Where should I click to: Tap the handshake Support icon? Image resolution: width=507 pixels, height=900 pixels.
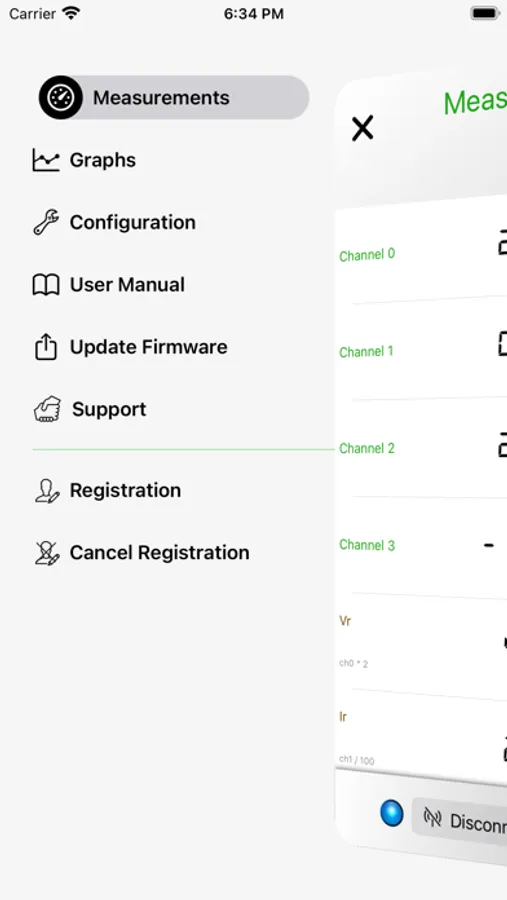47,409
